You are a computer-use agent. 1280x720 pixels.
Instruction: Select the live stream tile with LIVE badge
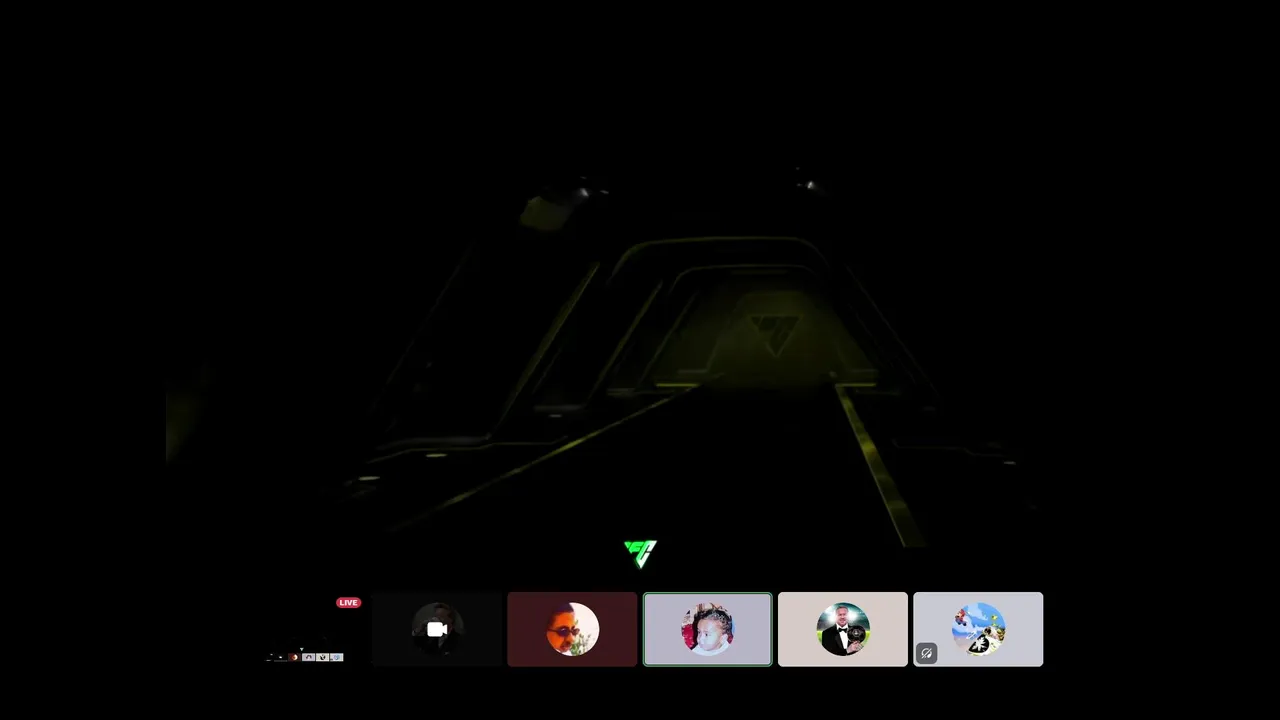click(x=301, y=629)
